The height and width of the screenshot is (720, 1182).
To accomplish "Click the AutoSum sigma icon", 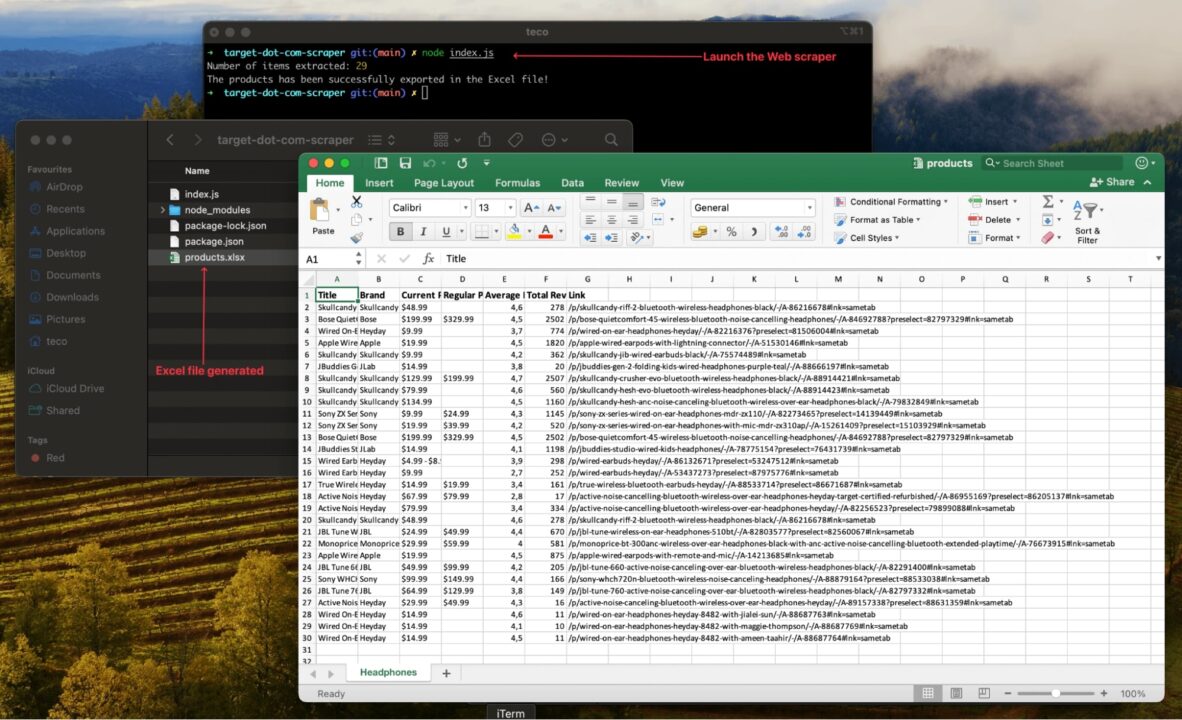I will pos(1048,201).
